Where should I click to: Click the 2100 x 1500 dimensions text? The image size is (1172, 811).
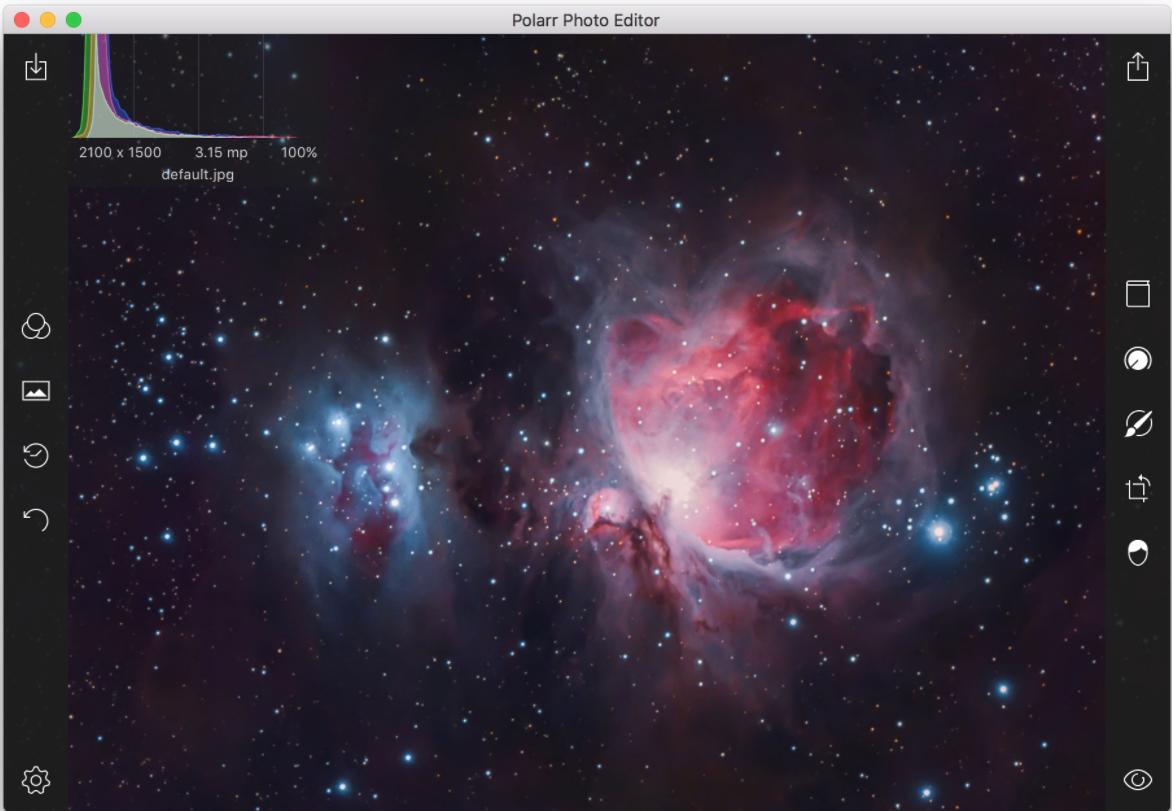[120, 153]
